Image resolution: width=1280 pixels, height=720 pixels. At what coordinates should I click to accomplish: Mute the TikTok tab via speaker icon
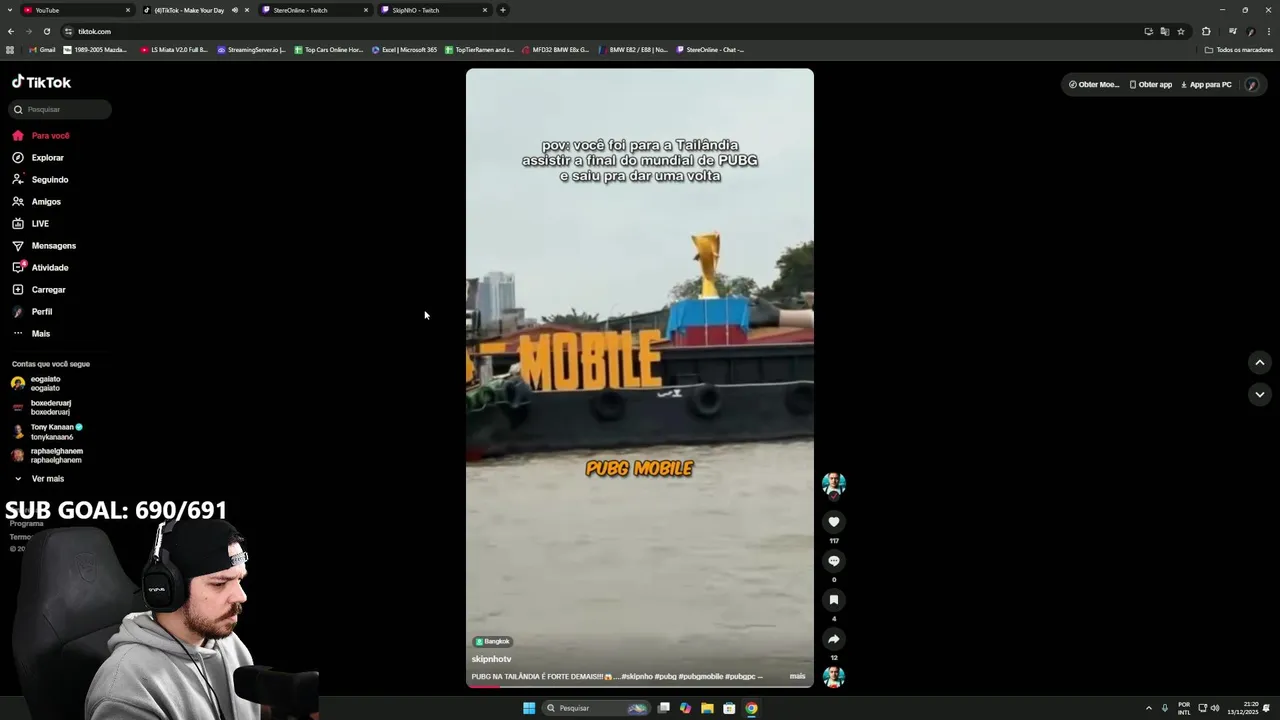coord(235,10)
